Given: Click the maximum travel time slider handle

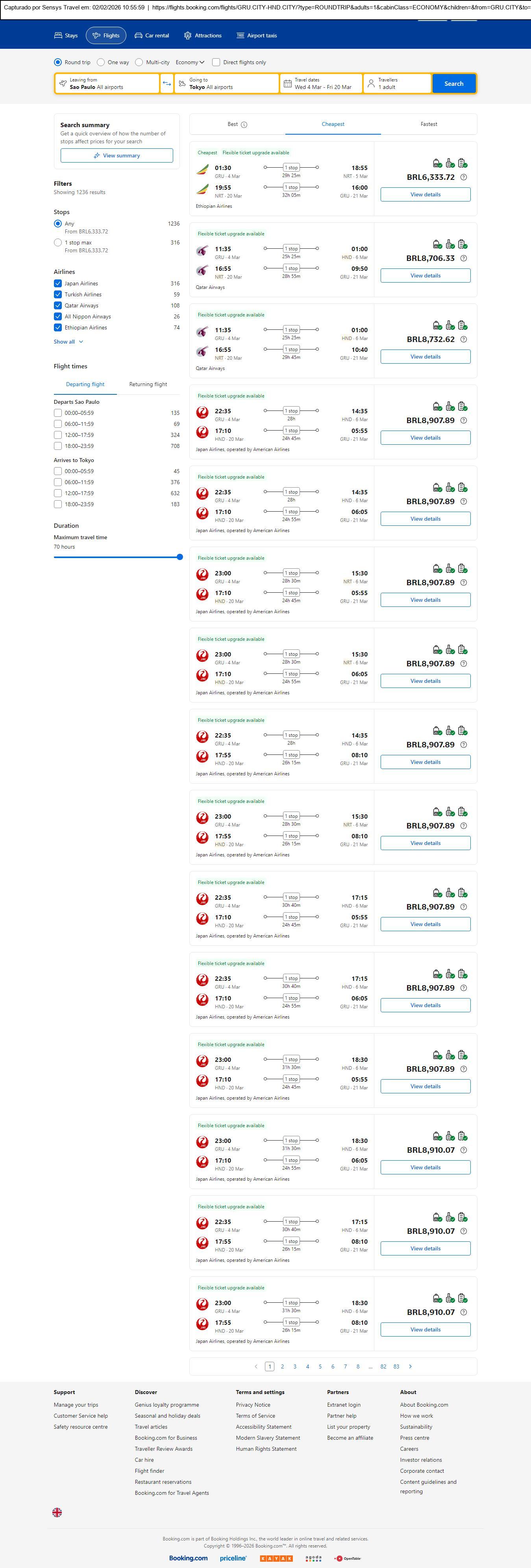Looking at the screenshot, I should pos(179,557).
